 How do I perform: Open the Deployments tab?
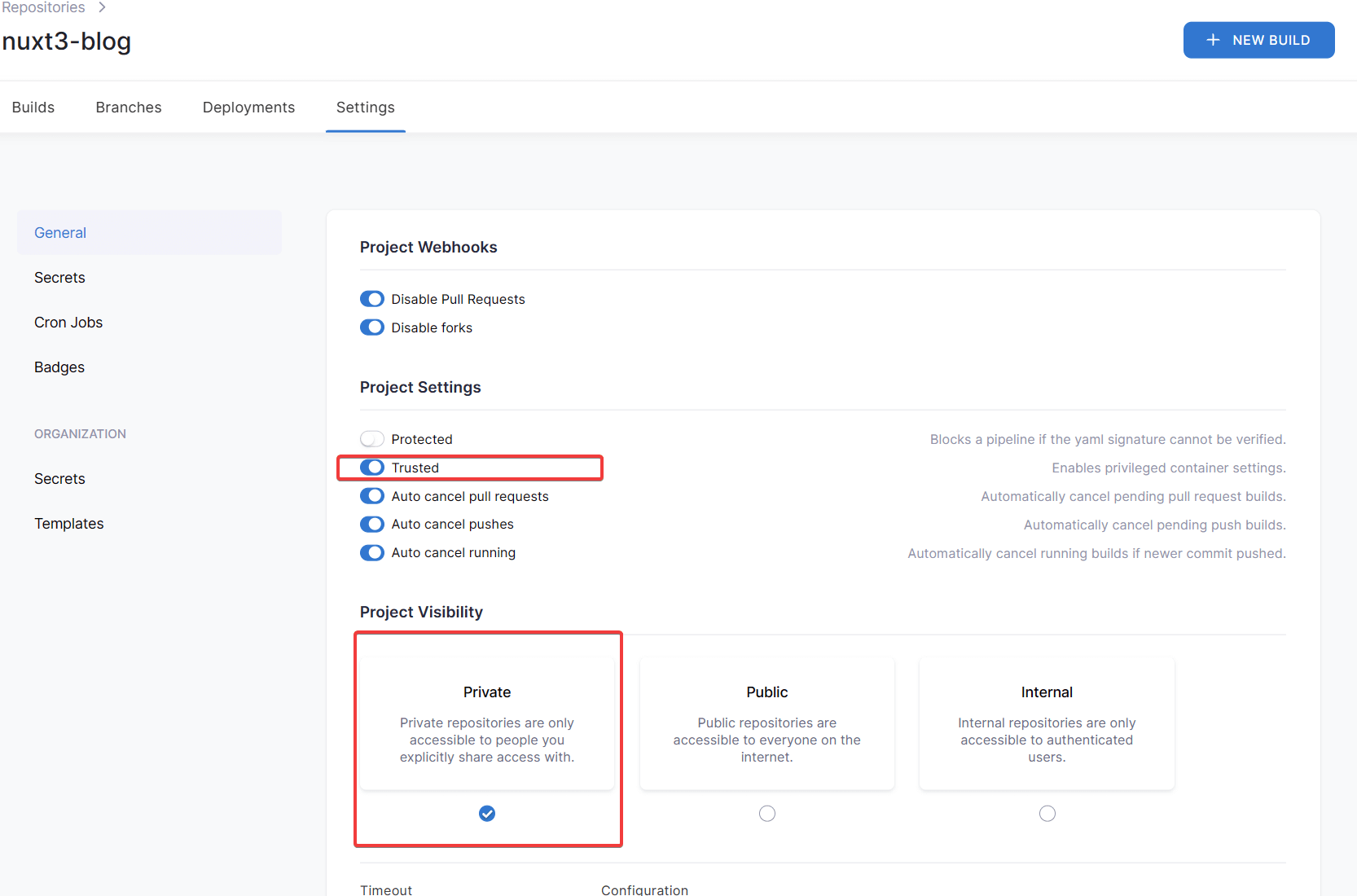tap(248, 108)
